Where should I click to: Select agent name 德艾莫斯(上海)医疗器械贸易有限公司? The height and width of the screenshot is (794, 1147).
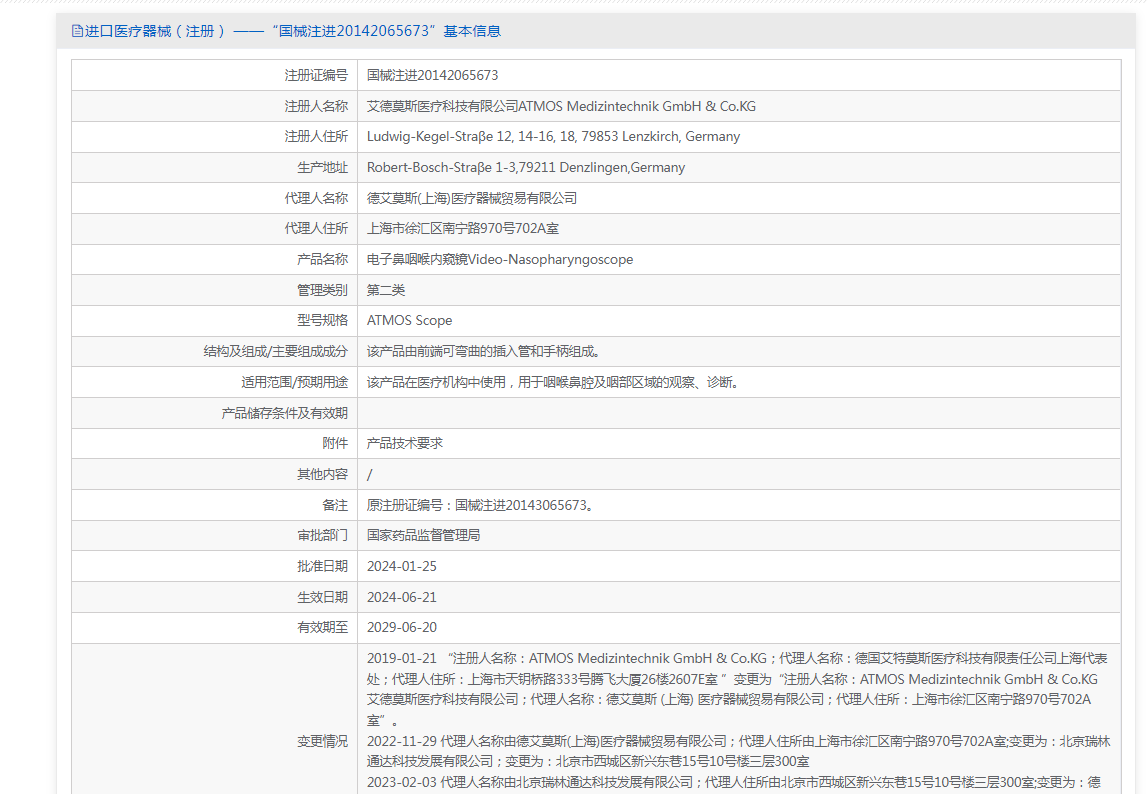472,198
